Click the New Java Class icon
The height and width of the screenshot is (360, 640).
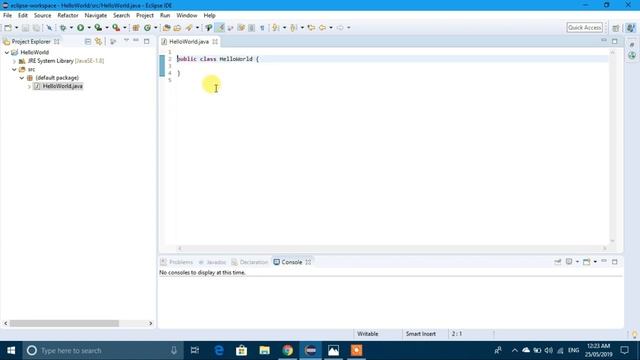click(147, 28)
